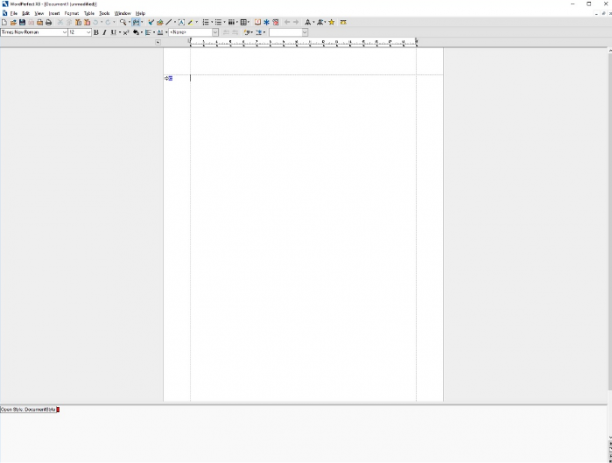Click the yellow star toolbar icon
This screenshot has width=612, height=463.
pos(332,22)
